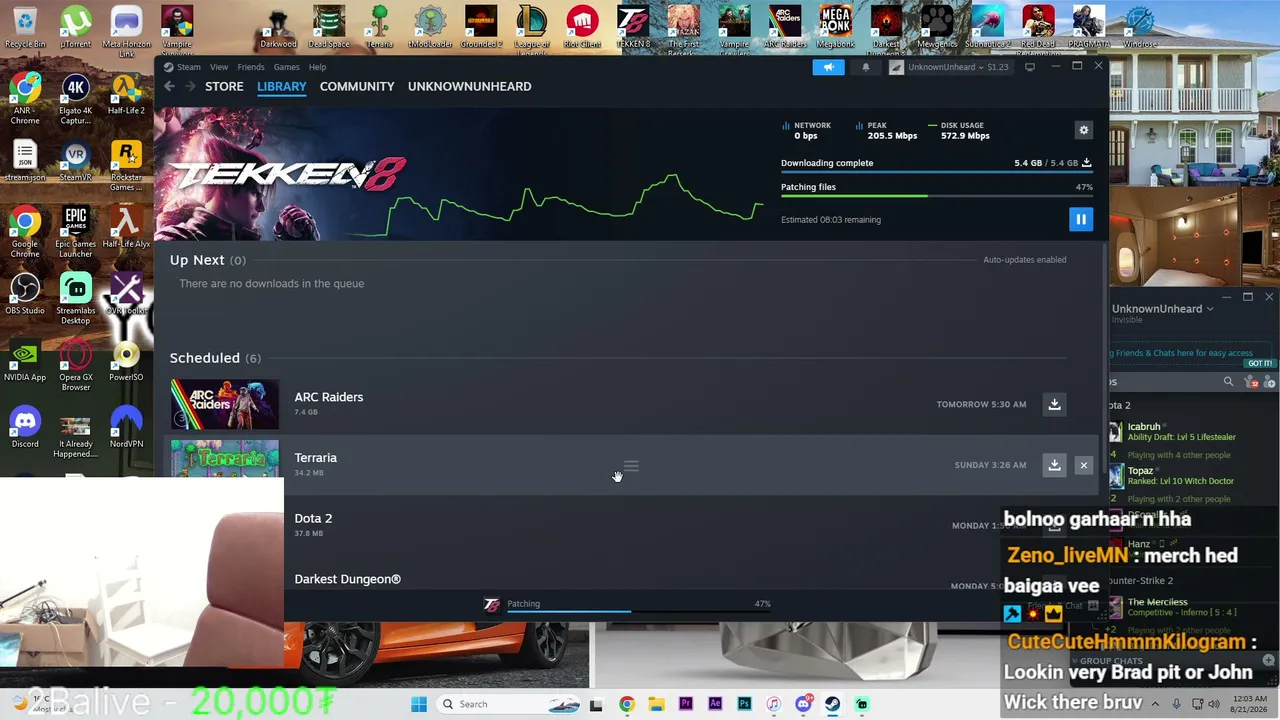
Task: Open taskbar clock and date
Action: tap(1250, 704)
